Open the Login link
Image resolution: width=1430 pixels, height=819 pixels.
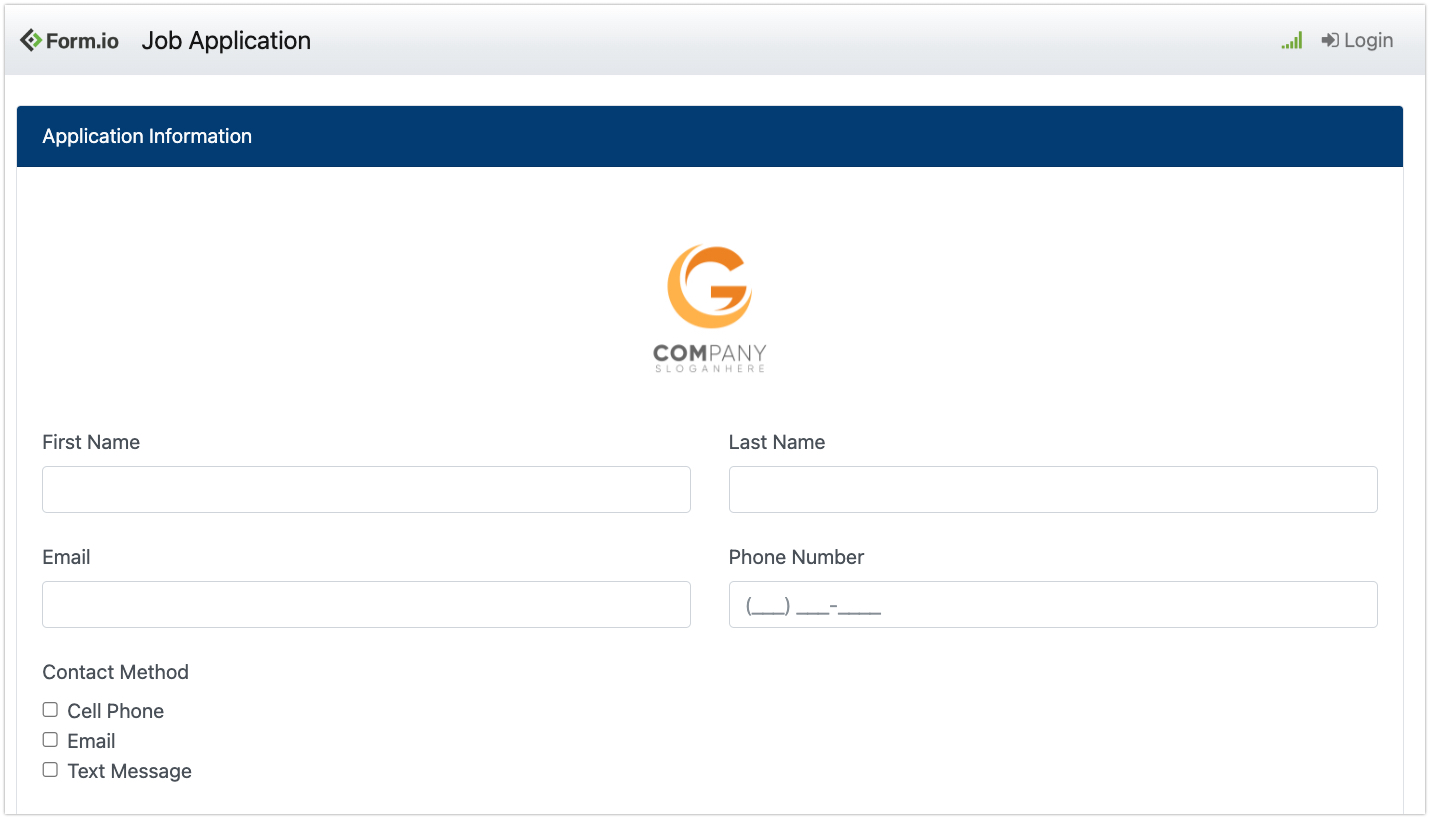point(1367,40)
